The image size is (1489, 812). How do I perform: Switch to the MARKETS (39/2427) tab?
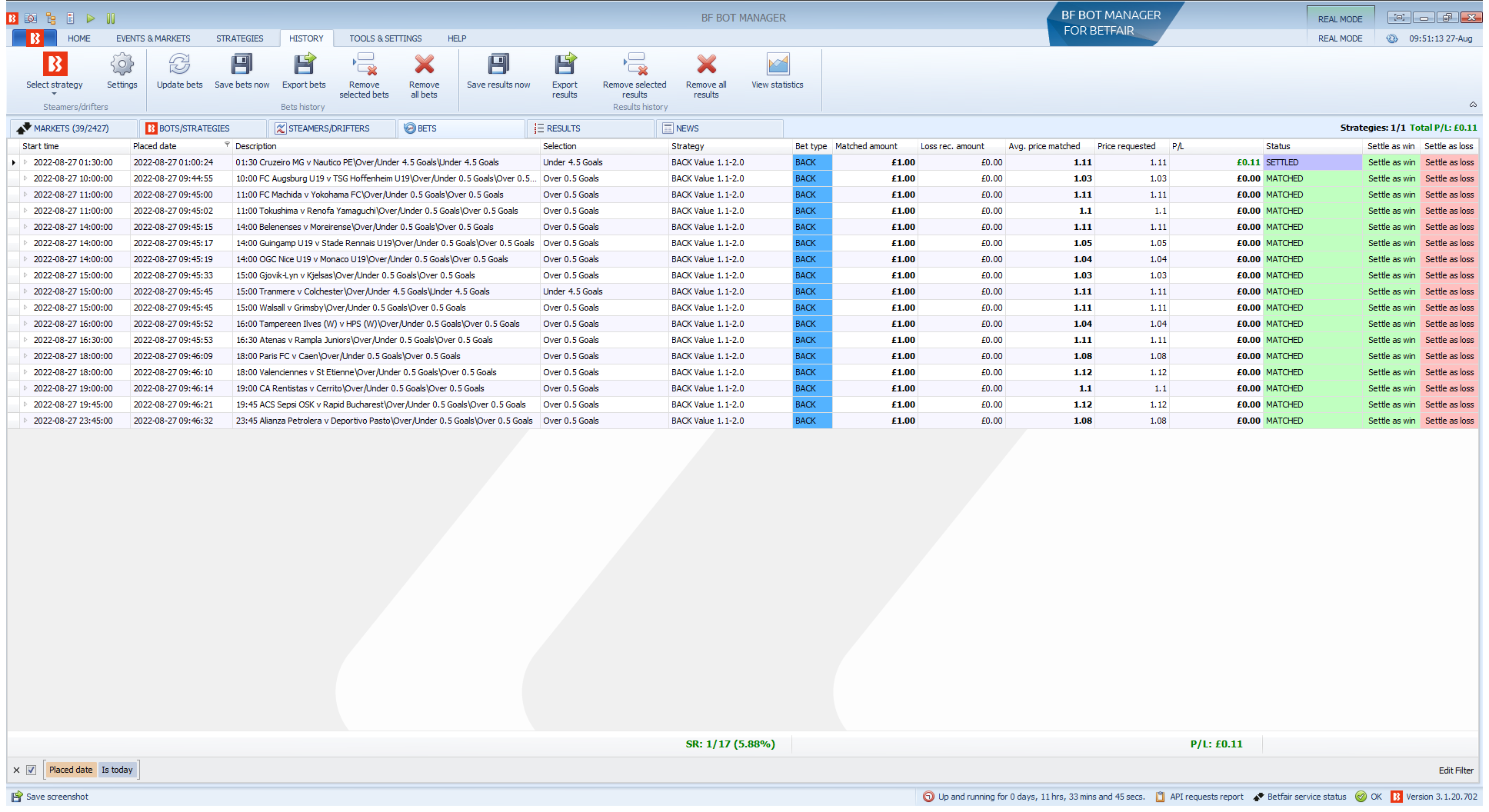click(x=74, y=128)
